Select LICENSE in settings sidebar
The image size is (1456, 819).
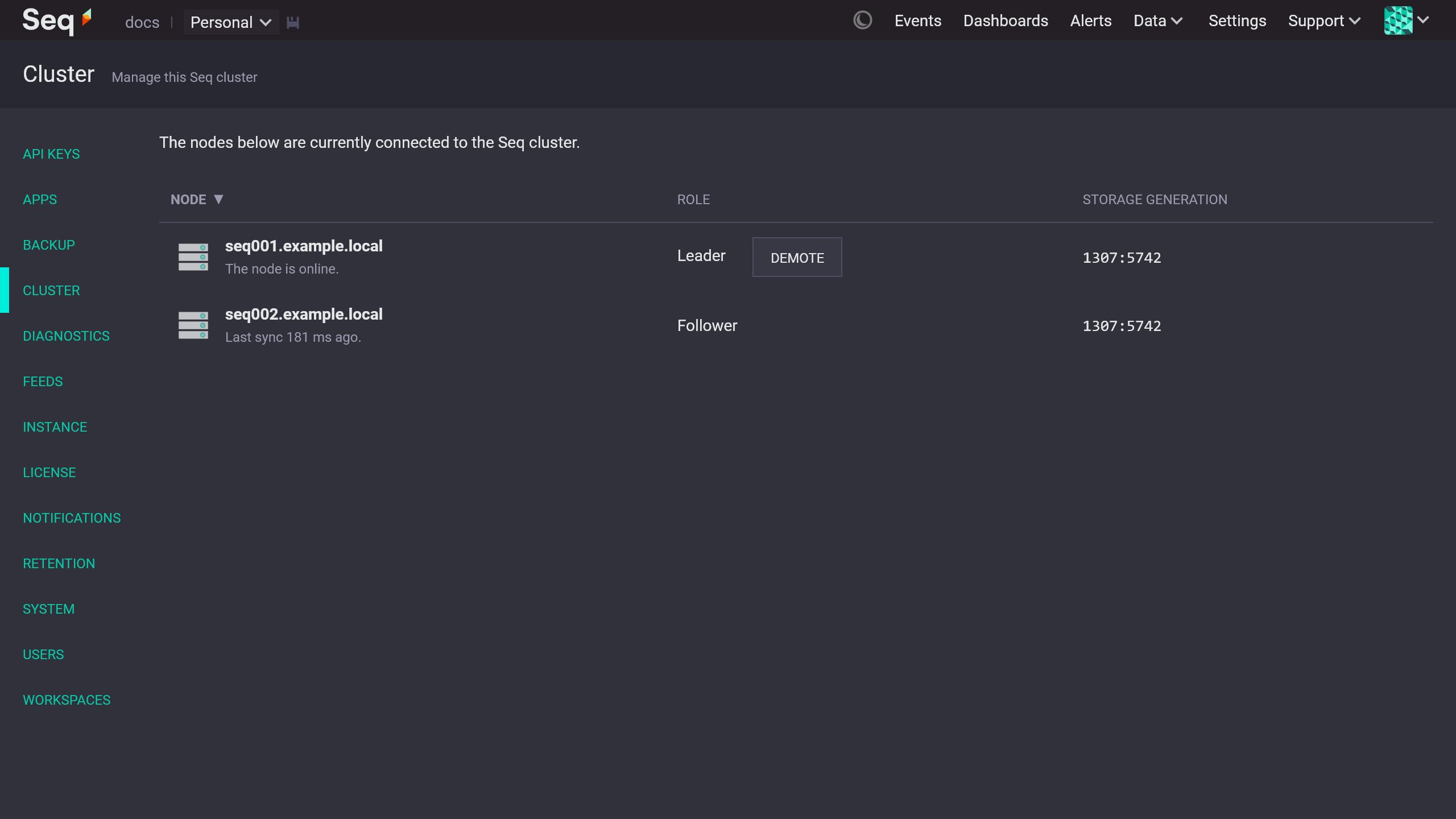click(49, 473)
